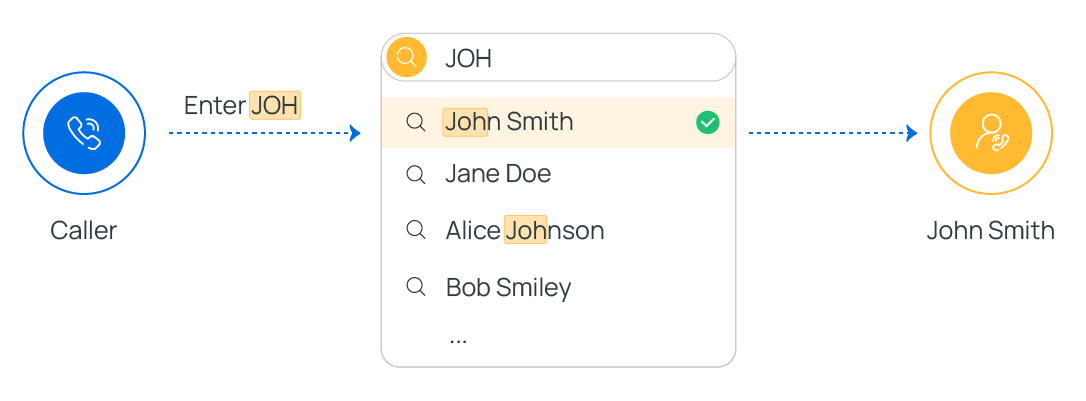Click the magnifier icon beside John Smith
Image resolution: width=1086 pixels, height=401 pixels.
416,122
